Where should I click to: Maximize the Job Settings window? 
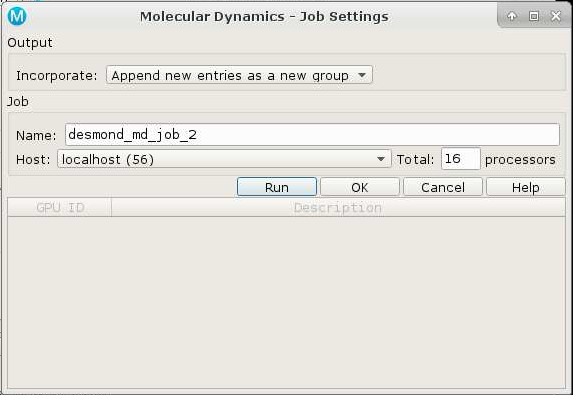534,16
